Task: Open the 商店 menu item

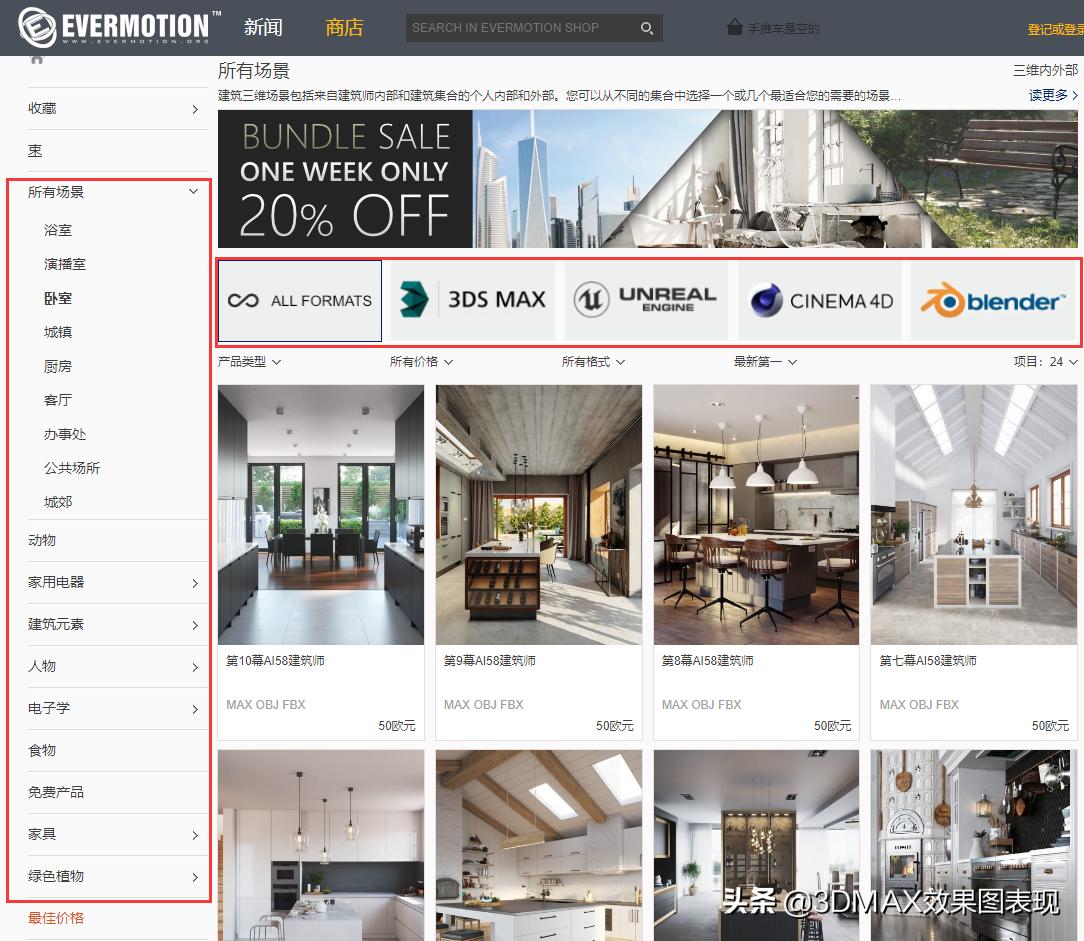Action: [x=344, y=28]
